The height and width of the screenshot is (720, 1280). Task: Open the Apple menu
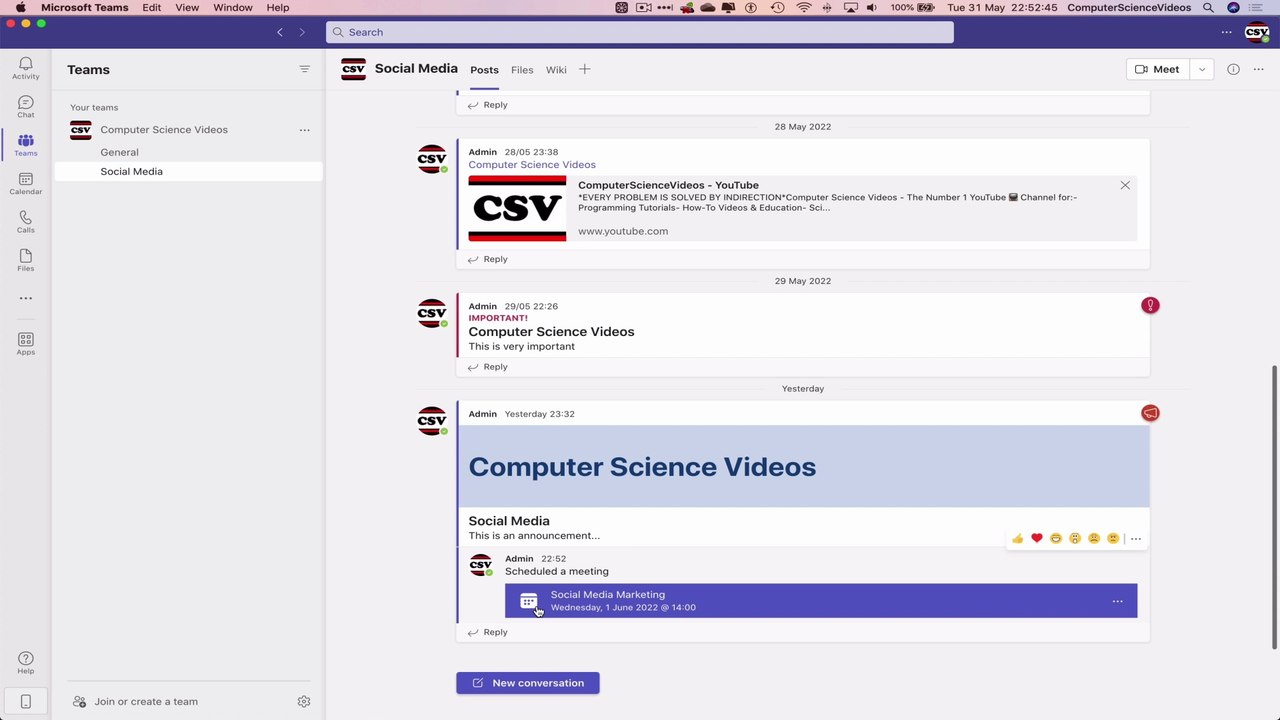20,8
